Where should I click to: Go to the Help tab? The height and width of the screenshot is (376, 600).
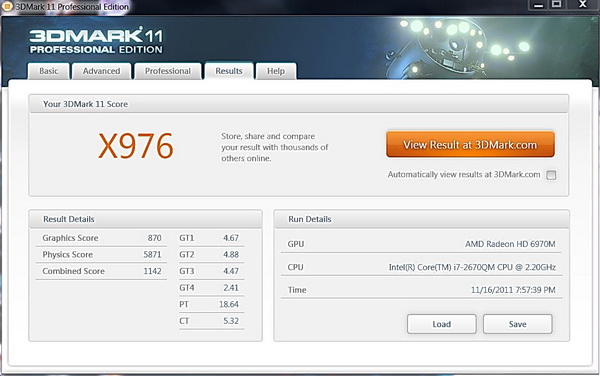(276, 71)
